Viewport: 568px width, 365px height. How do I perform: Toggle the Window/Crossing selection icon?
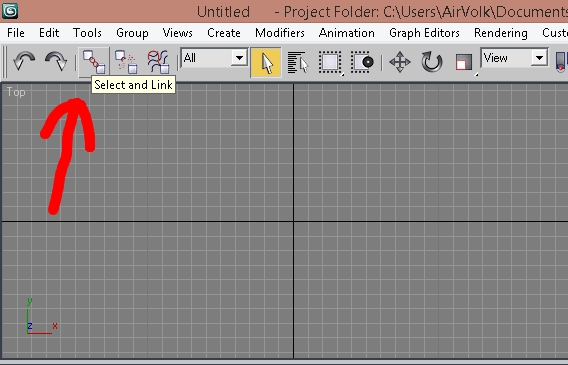tap(362, 62)
